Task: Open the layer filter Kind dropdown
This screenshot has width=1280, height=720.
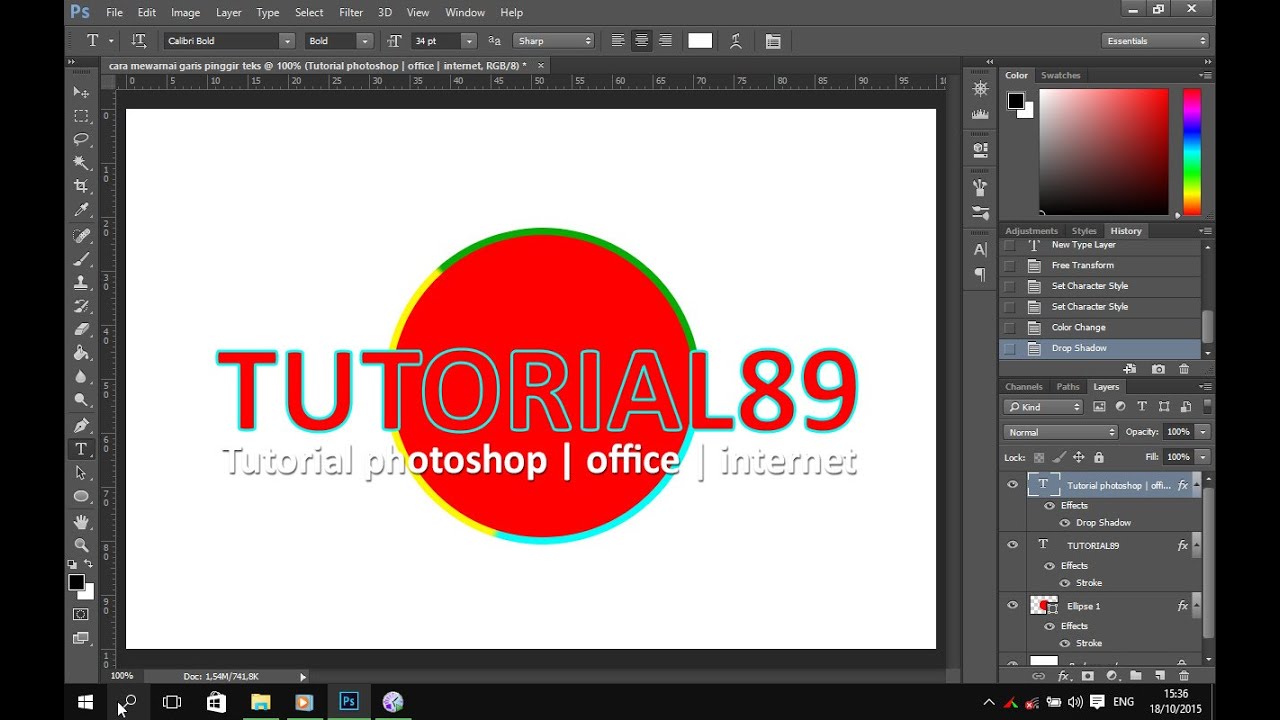Action: pyautogui.click(x=1044, y=407)
